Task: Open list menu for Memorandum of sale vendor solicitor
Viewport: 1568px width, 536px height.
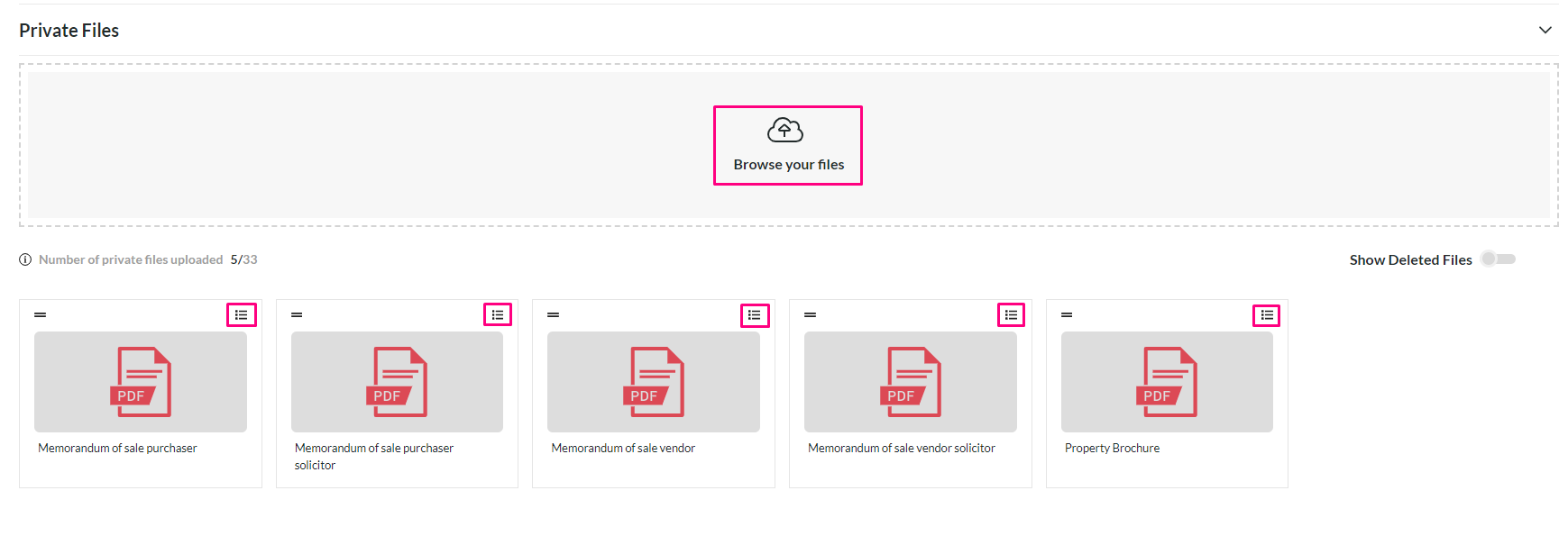Action: point(1011,314)
